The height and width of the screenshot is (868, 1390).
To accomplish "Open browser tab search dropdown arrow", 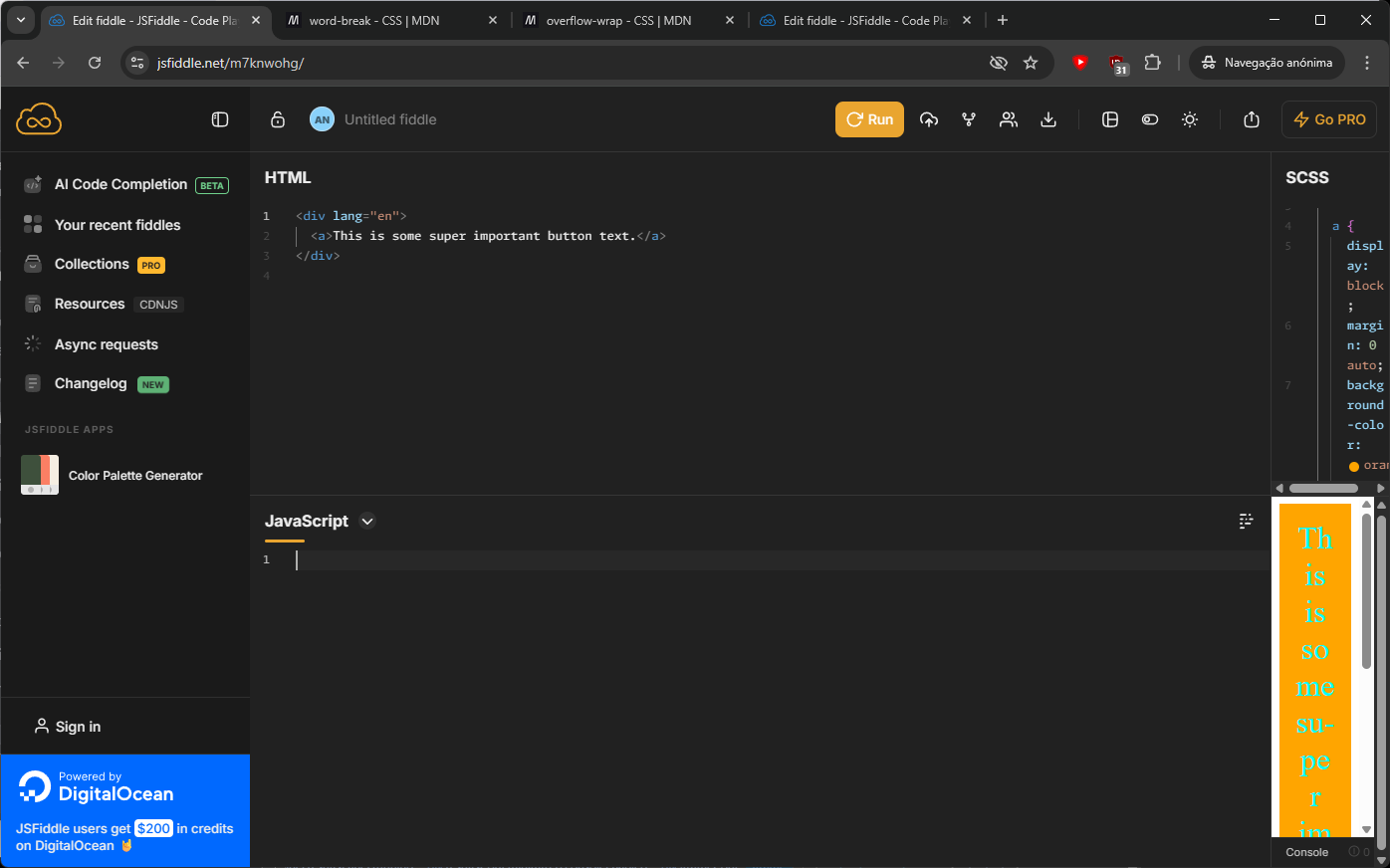I will 20,20.
